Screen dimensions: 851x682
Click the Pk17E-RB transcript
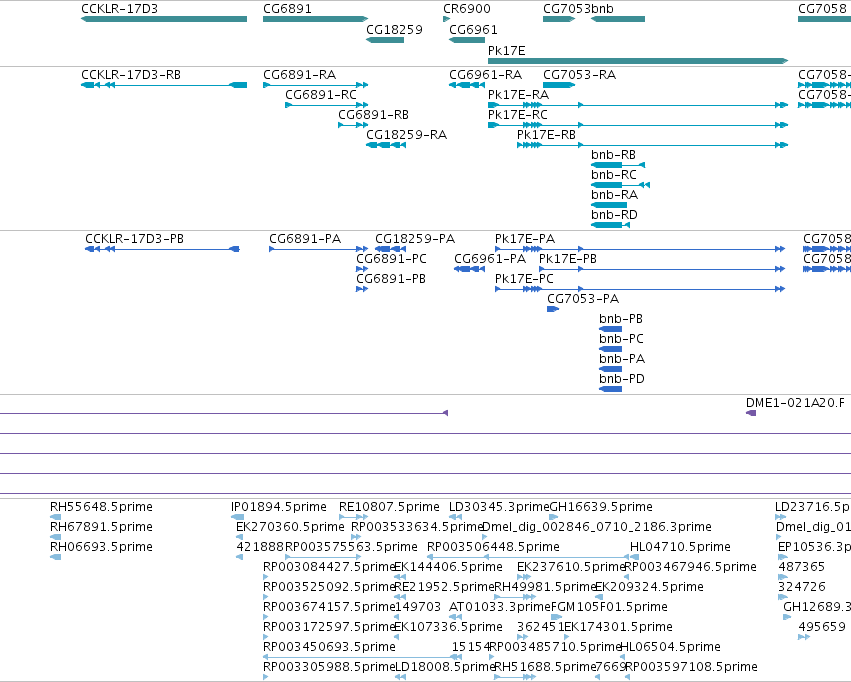(652, 145)
